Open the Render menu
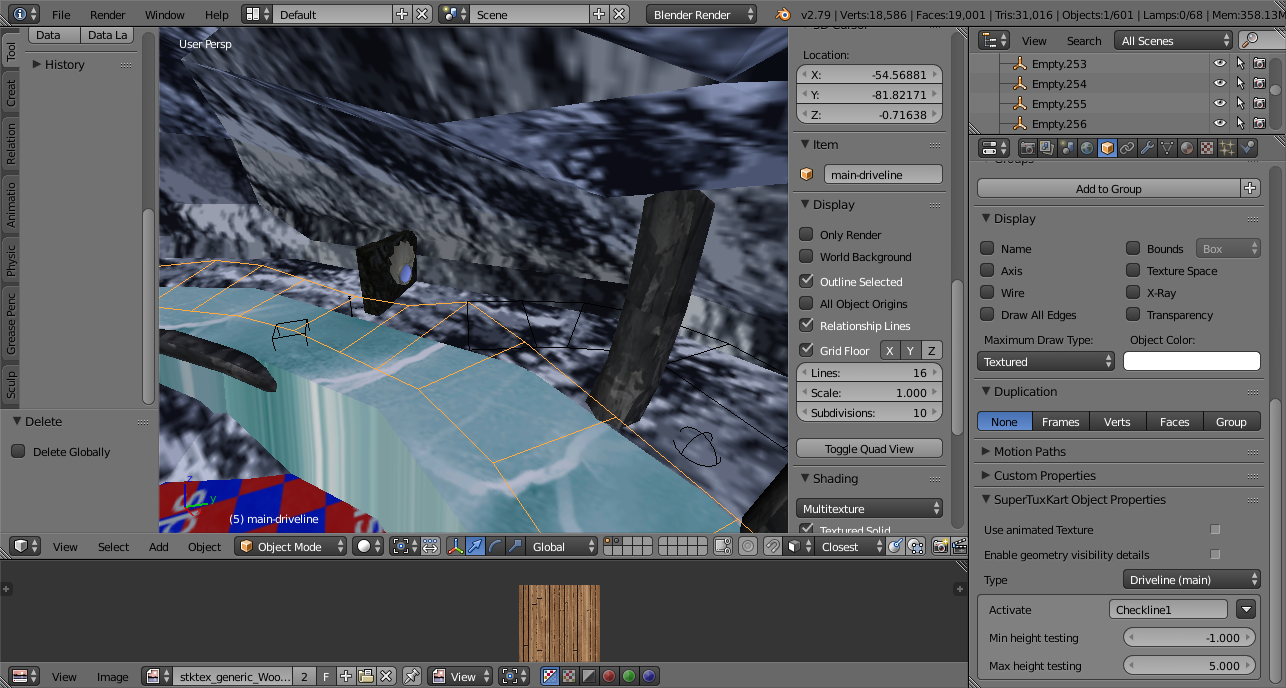Viewport: 1286px width, 688px height. coord(108,15)
